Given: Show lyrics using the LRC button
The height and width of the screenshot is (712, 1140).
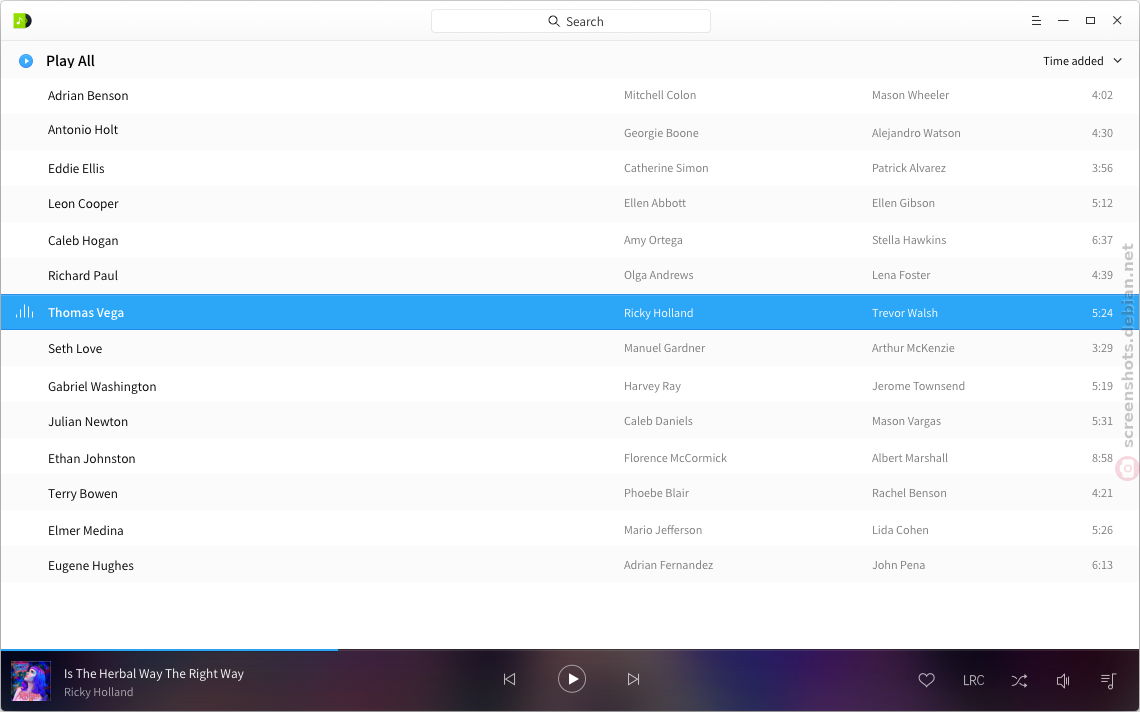Looking at the screenshot, I should pyautogui.click(x=974, y=680).
